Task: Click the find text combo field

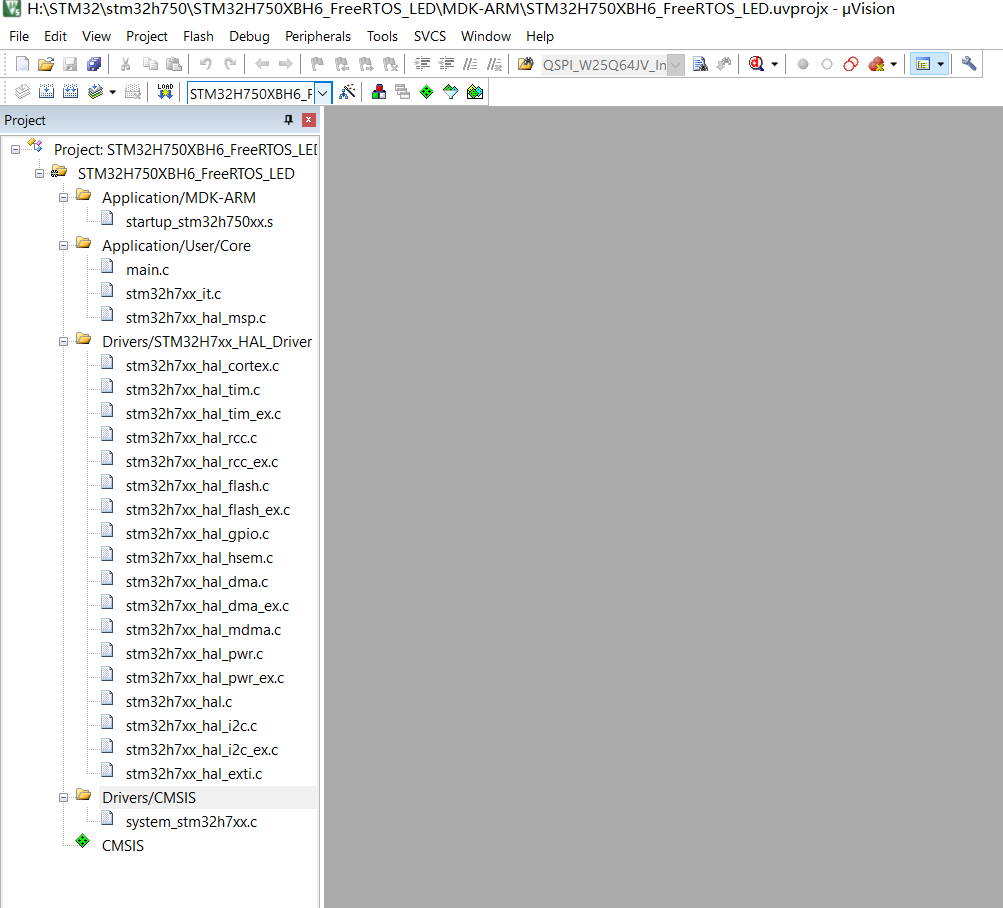Action: click(x=604, y=65)
